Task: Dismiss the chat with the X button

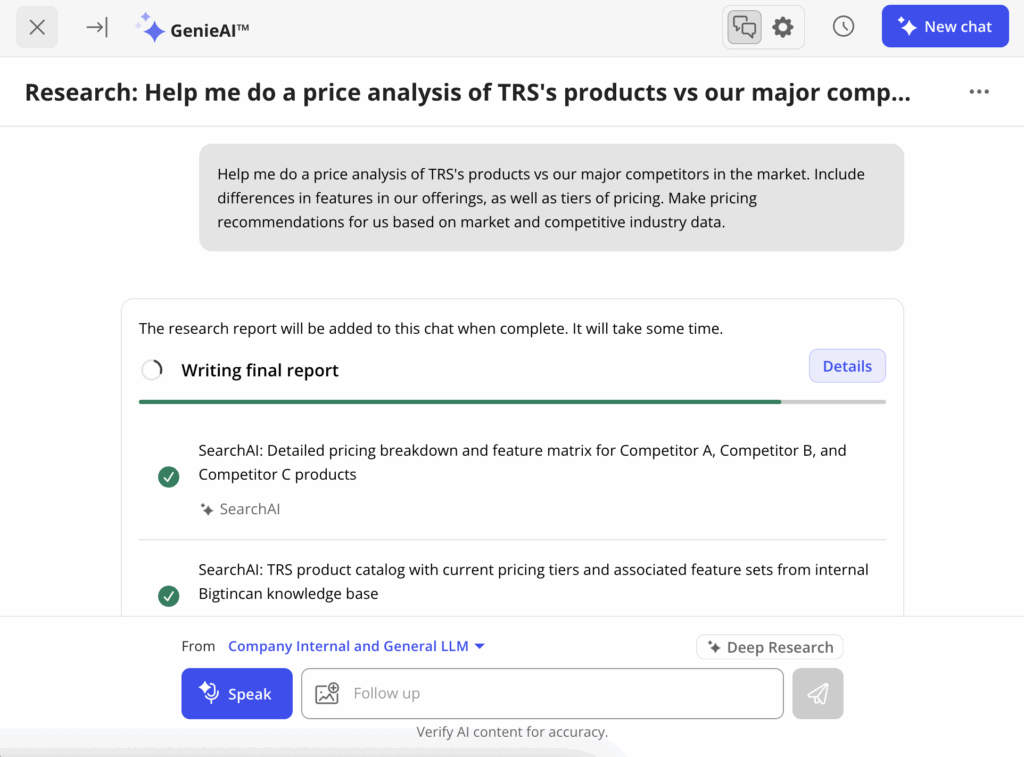Action: (x=37, y=27)
